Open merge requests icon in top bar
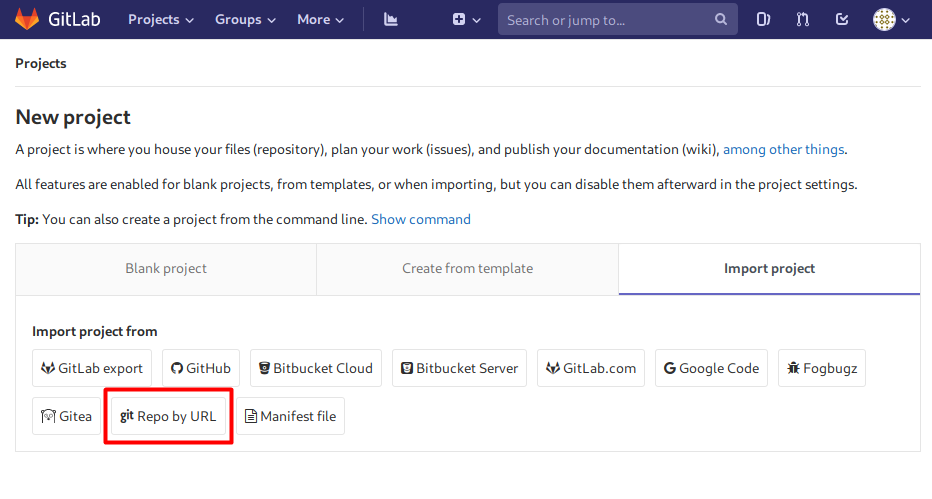 802,19
